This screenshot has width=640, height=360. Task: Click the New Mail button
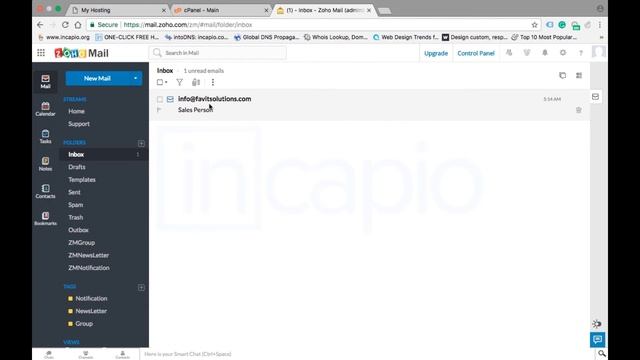click(x=97, y=78)
